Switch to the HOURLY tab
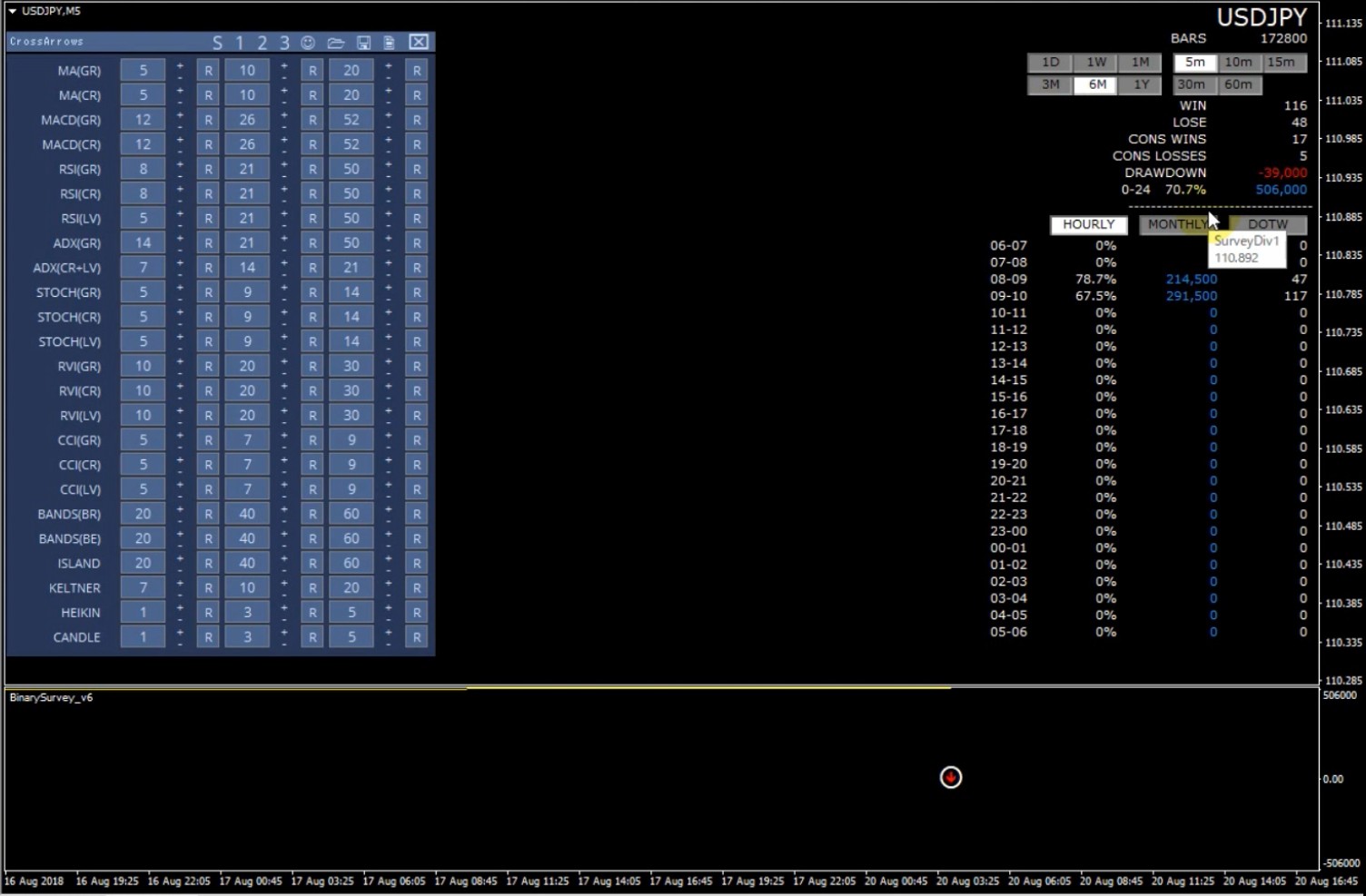1366x896 pixels. click(x=1088, y=224)
